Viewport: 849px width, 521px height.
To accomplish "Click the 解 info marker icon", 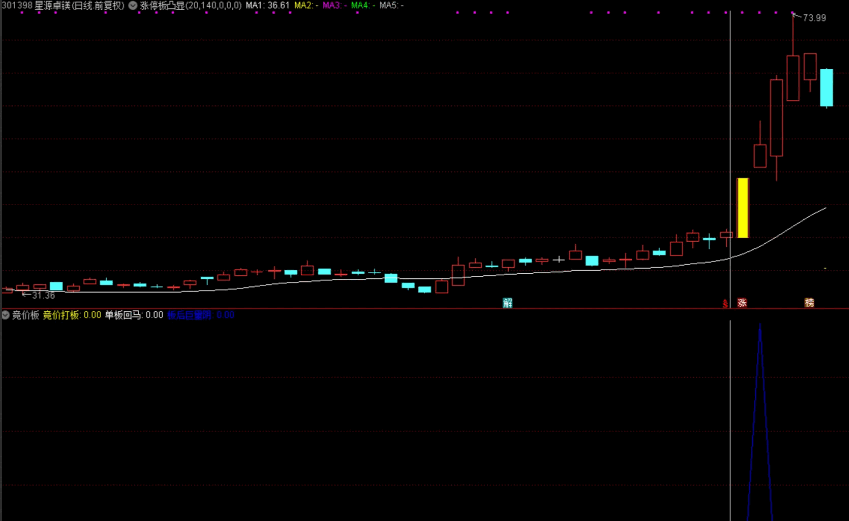I will click(x=507, y=303).
